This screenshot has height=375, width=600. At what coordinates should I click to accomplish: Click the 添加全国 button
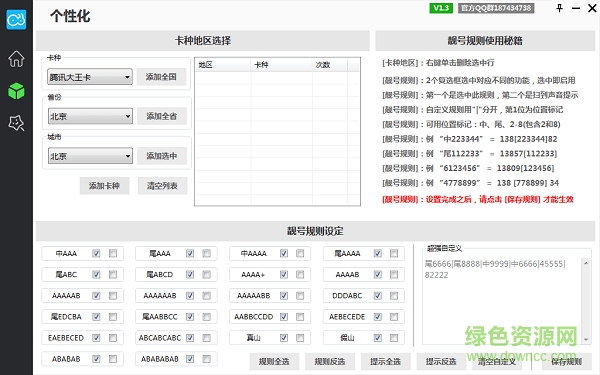pos(161,77)
